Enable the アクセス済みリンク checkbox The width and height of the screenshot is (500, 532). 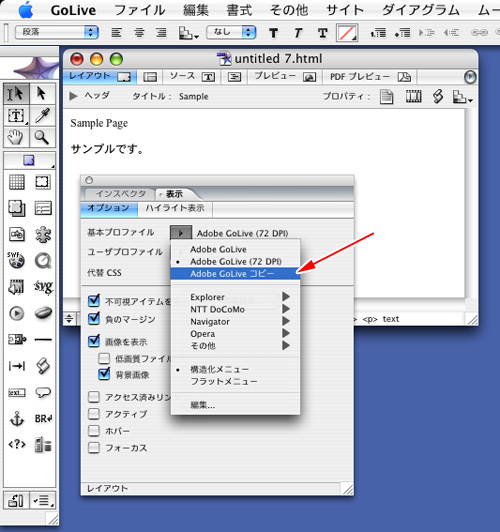pyautogui.click(x=94, y=397)
